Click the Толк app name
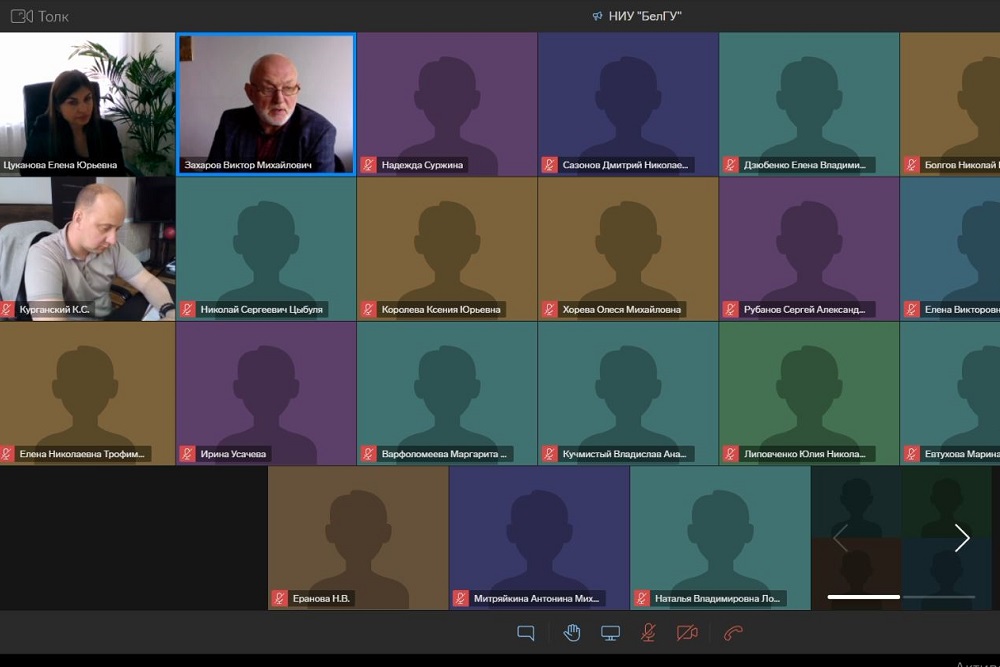The height and width of the screenshot is (667, 1000). 53,16
